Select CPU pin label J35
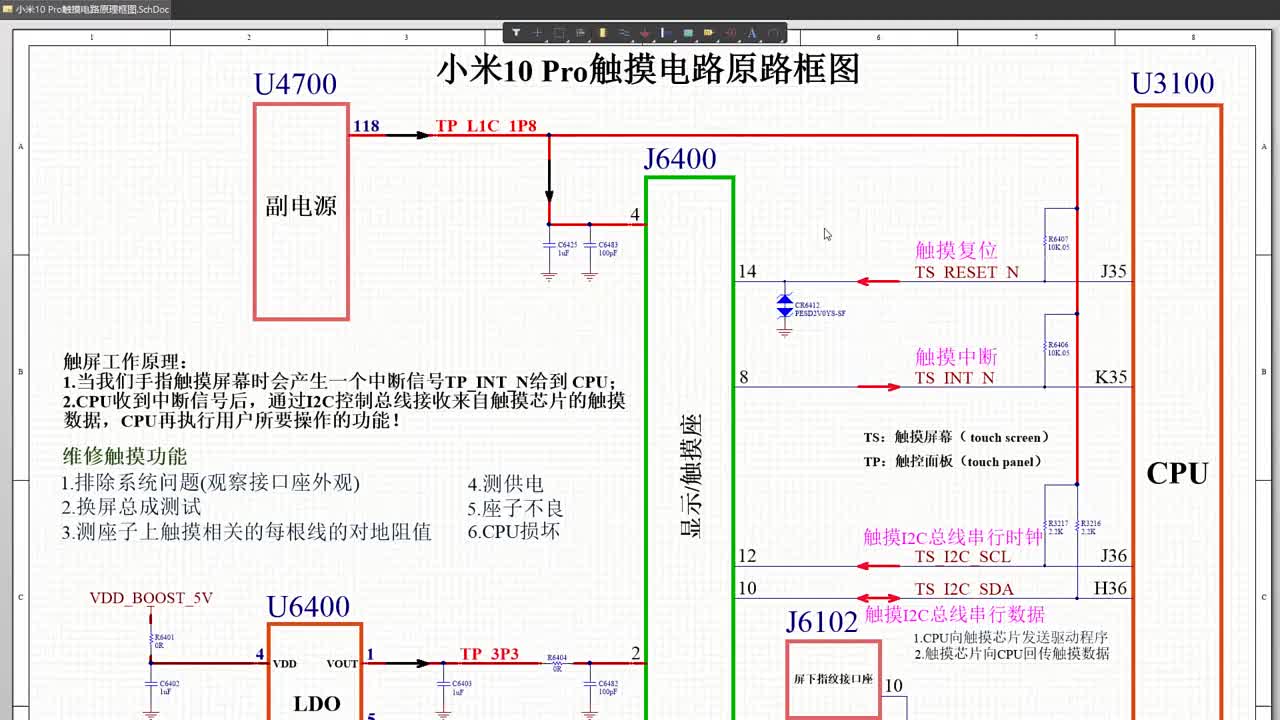 pyautogui.click(x=1113, y=271)
